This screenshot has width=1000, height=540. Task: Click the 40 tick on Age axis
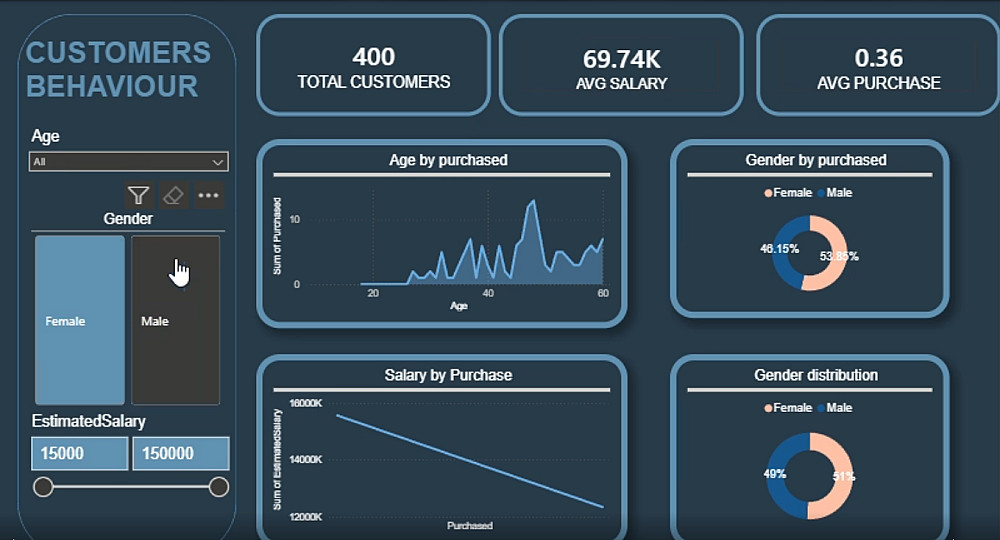[x=488, y=293]
